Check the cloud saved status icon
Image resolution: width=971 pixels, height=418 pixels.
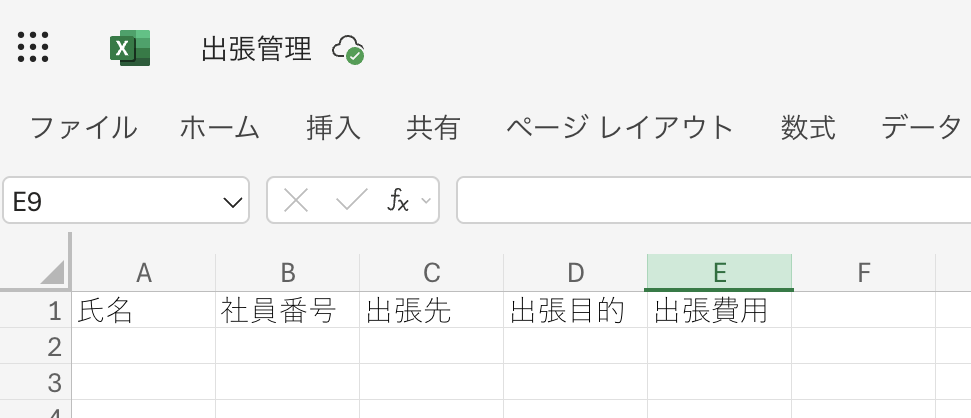tap(348, 48)
